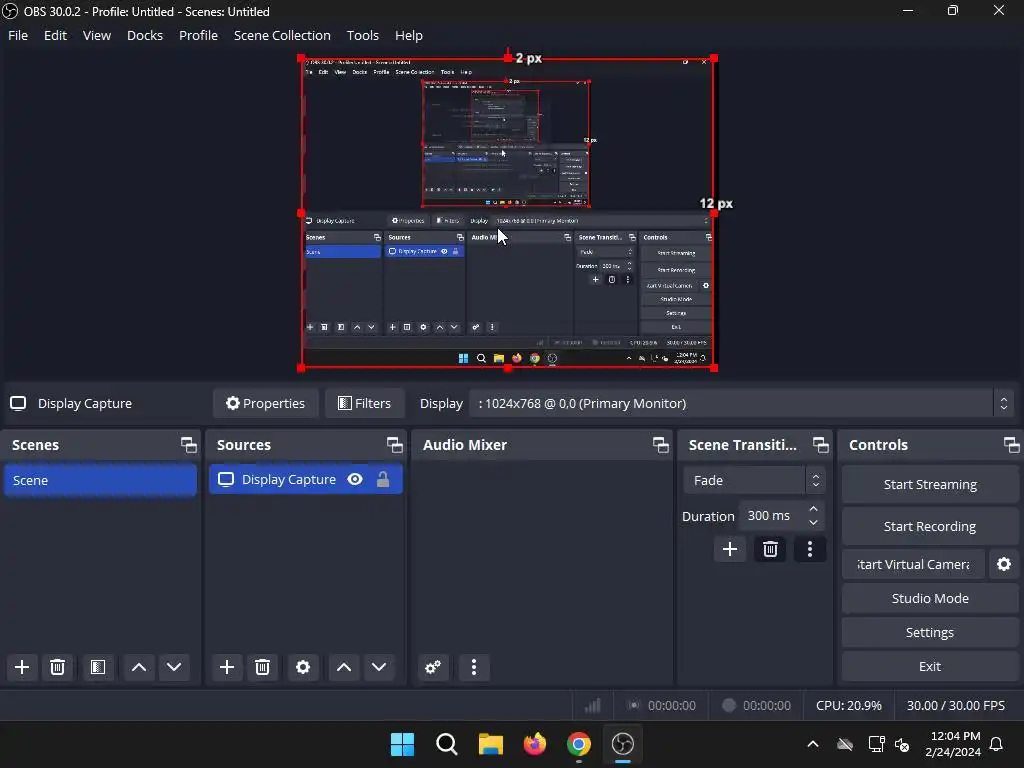The width and height of the screenshot is (1024, 768).
Task: Pop out the Scenes dock
Action: tap(189, 445)
